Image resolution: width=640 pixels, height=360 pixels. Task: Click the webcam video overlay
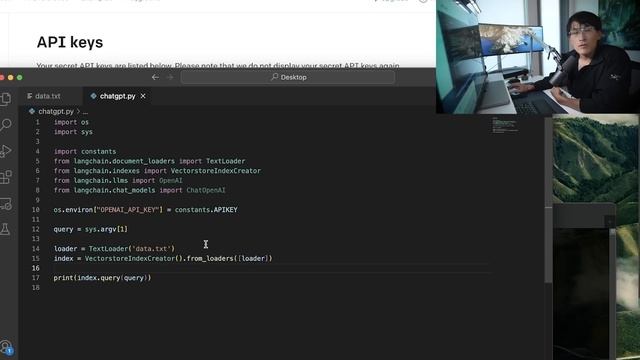(x=538, y=57)
